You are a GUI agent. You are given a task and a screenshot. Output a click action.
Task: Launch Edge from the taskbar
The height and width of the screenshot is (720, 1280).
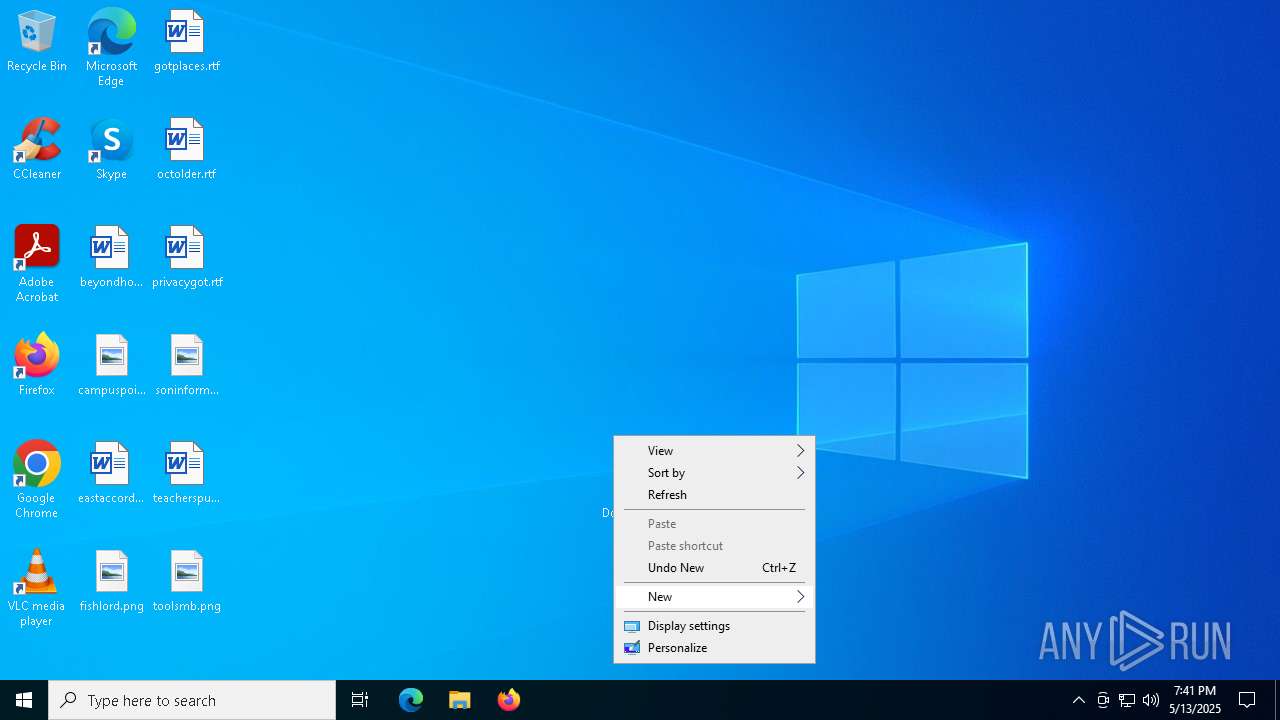point(411,700)
